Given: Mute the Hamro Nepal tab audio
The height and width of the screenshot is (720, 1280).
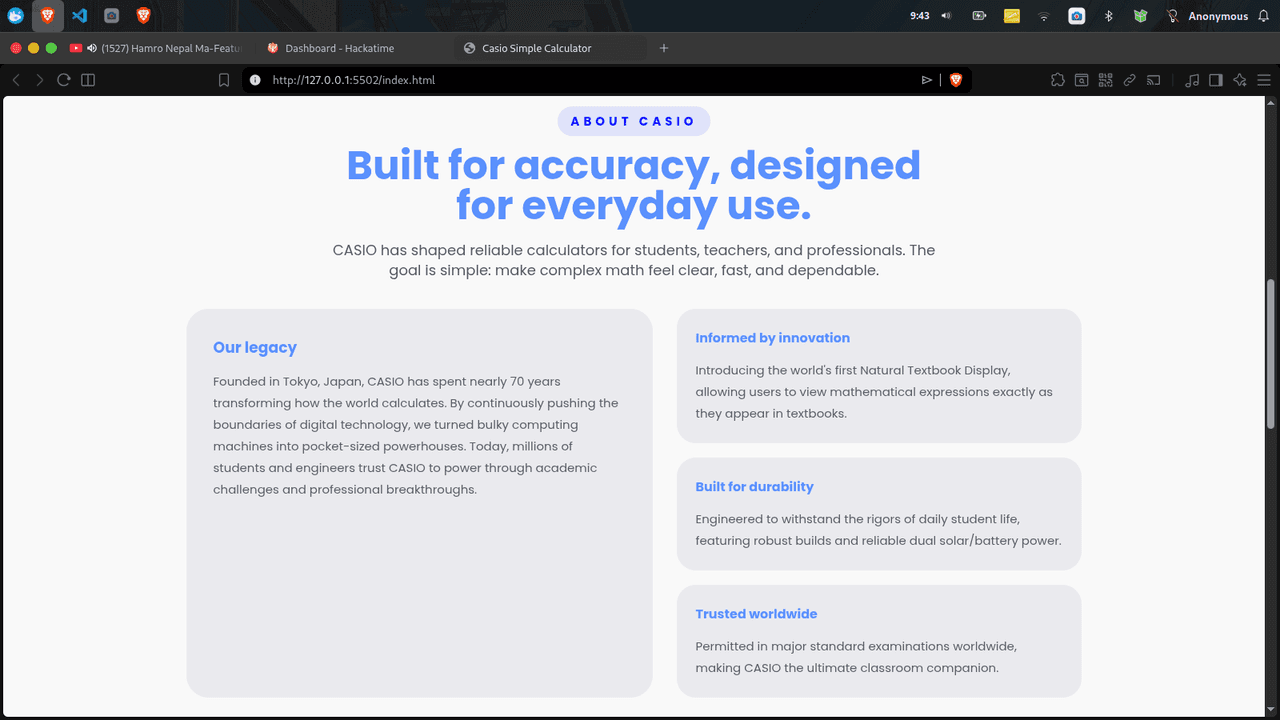Looking at the screenshot, I should point(92,48).
